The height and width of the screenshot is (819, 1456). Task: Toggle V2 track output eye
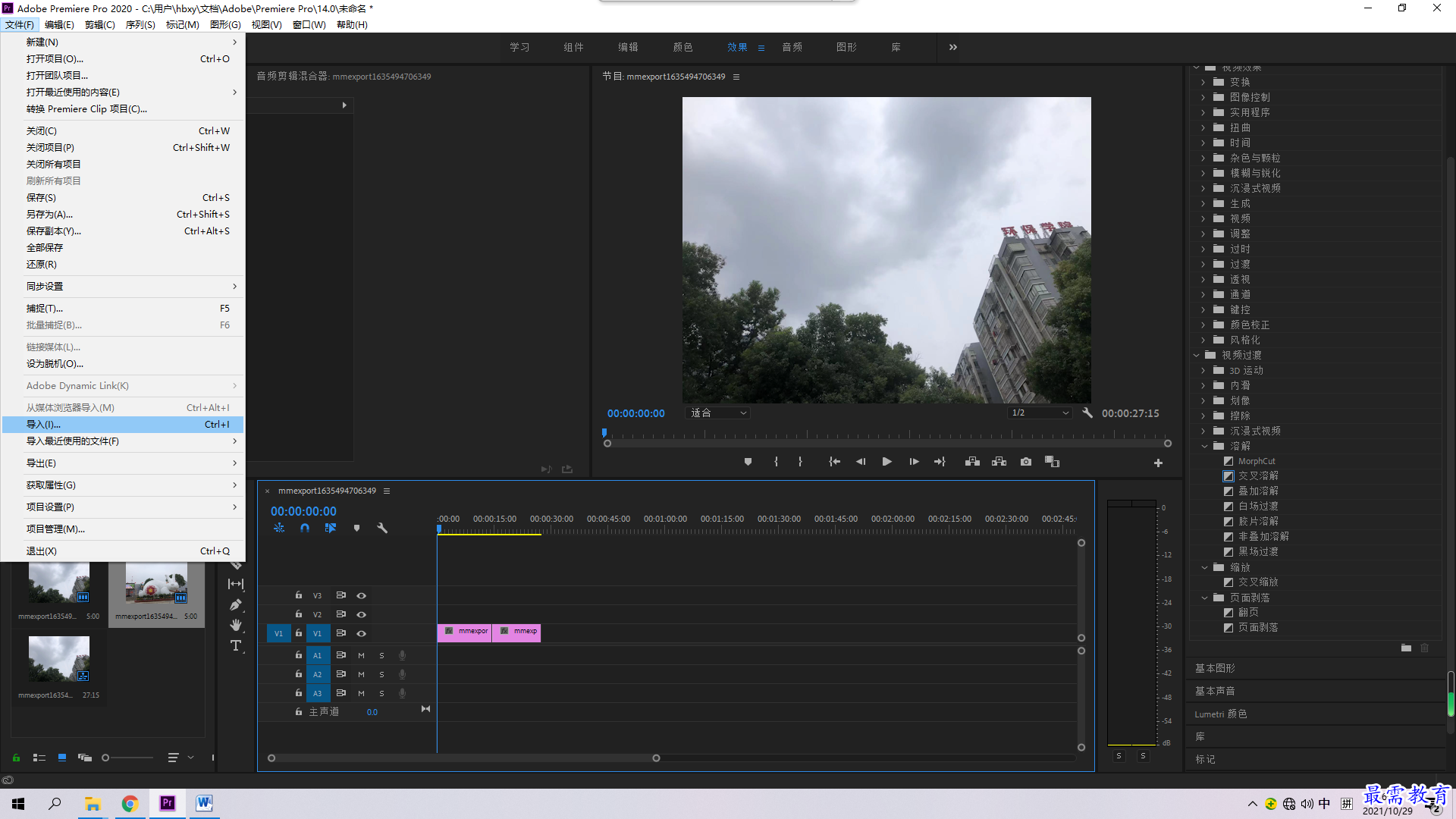click(362, 615)
